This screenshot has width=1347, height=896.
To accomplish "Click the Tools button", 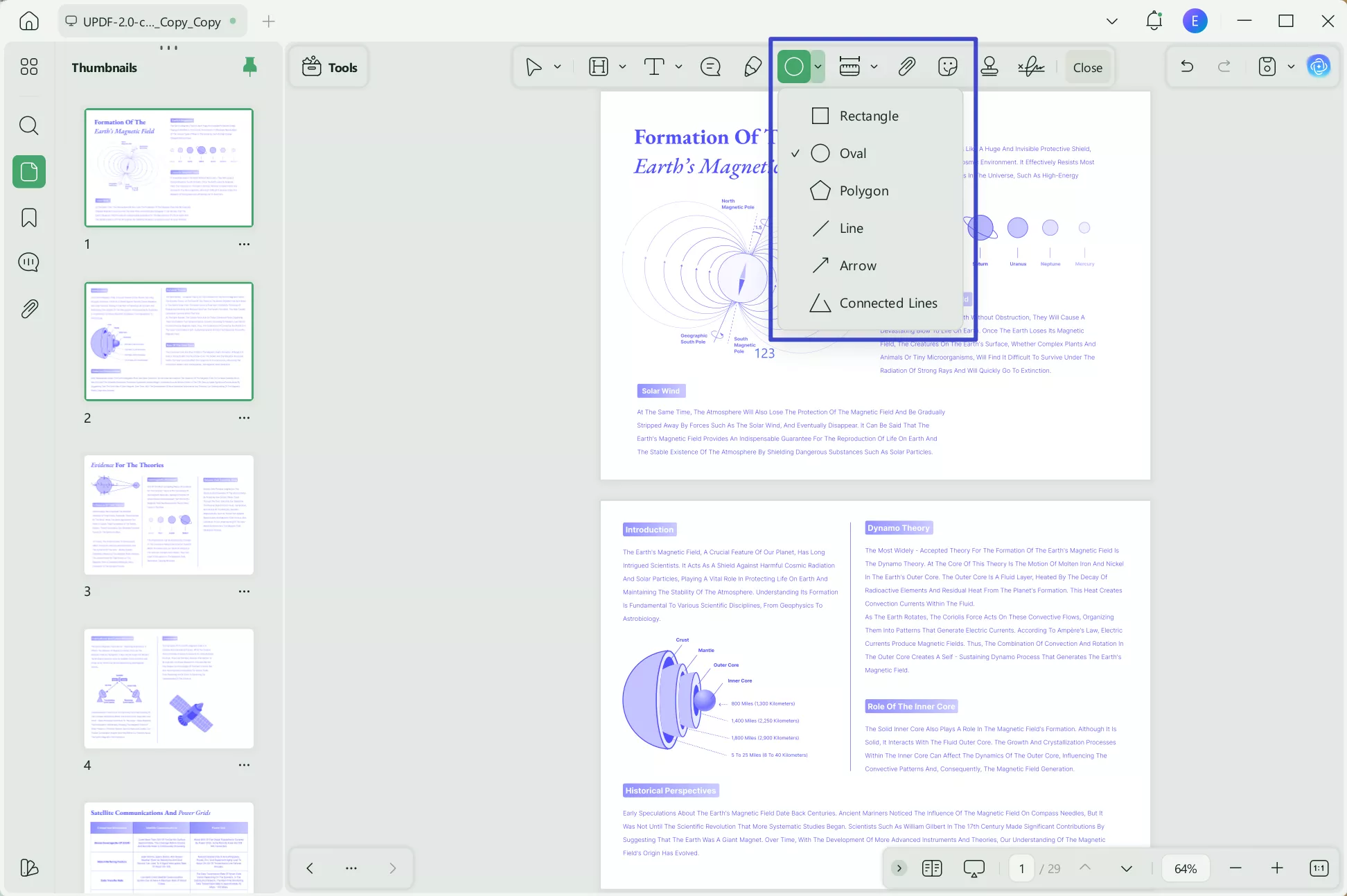I will [328, 67].
